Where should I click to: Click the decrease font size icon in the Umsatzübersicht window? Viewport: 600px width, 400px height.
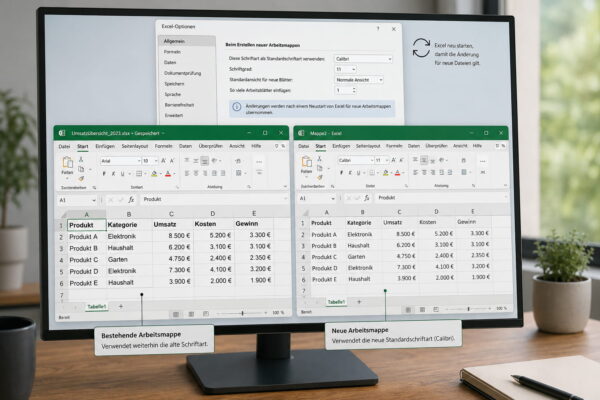point(172,161)
